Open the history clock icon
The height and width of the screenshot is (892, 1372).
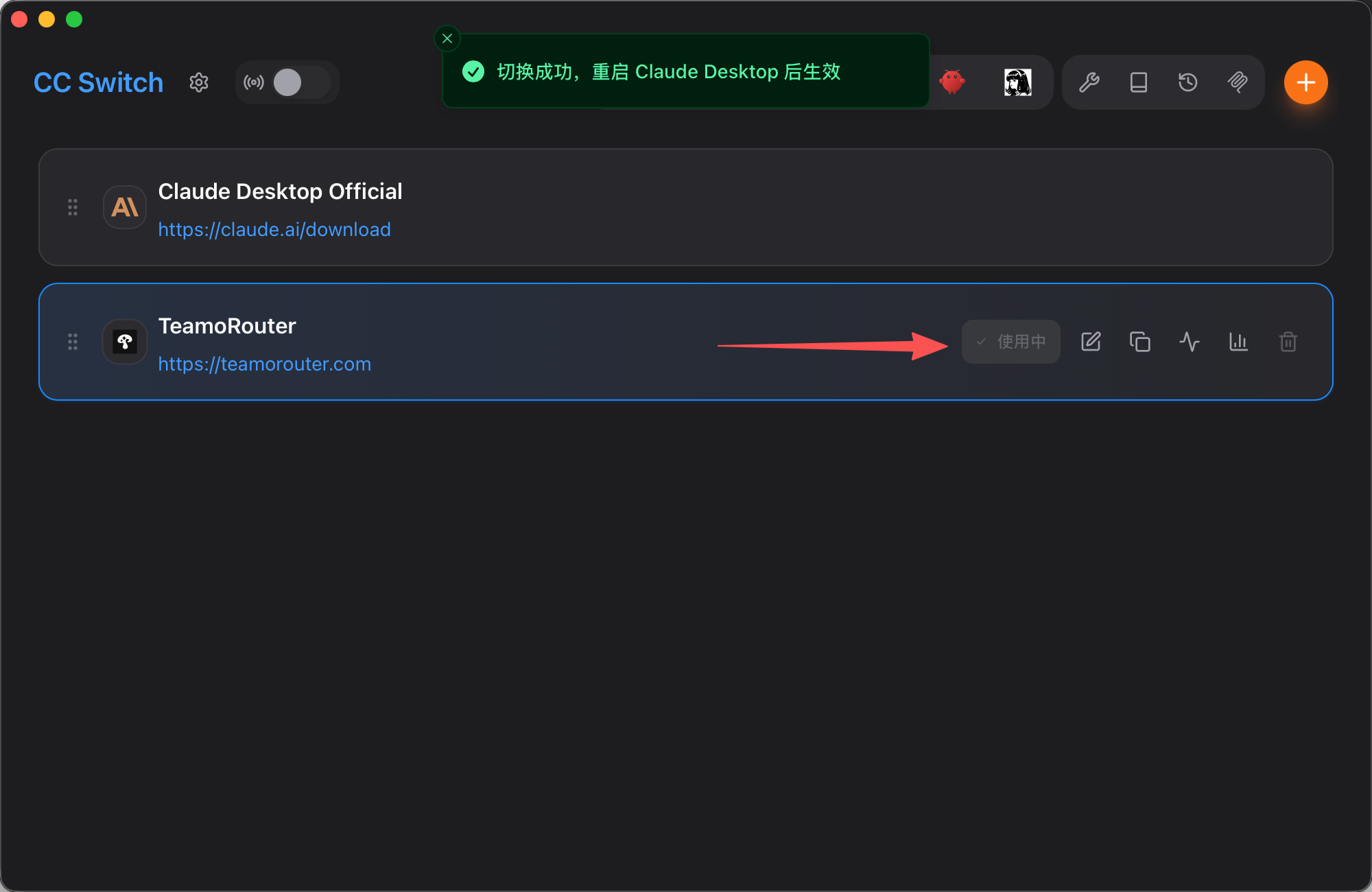pyautogui.click(x=1188, y=82)
